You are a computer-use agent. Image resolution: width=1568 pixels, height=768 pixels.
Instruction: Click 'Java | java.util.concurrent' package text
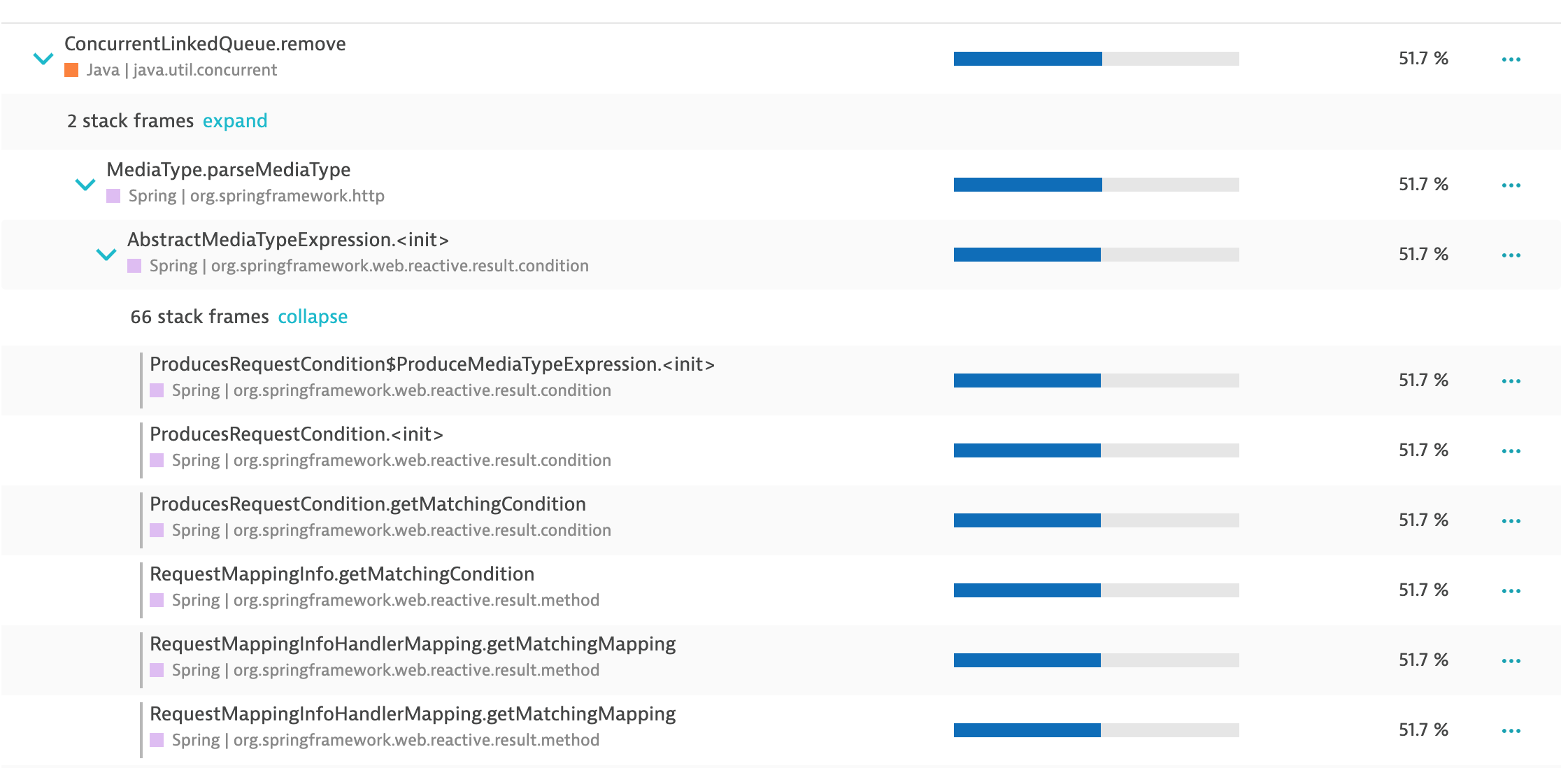click(x=182, y=70)
